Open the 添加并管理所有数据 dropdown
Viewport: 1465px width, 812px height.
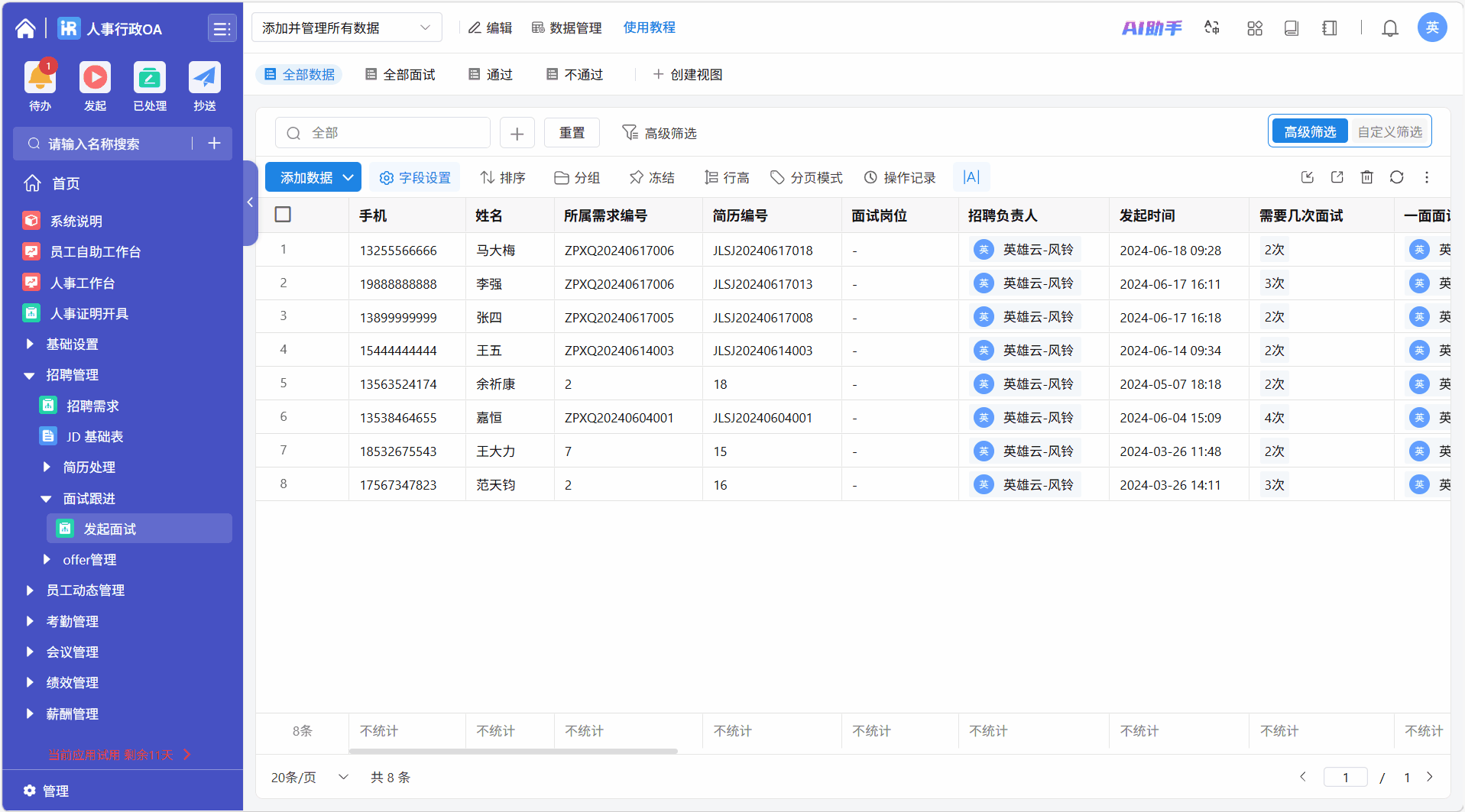[x=346, y=27]
